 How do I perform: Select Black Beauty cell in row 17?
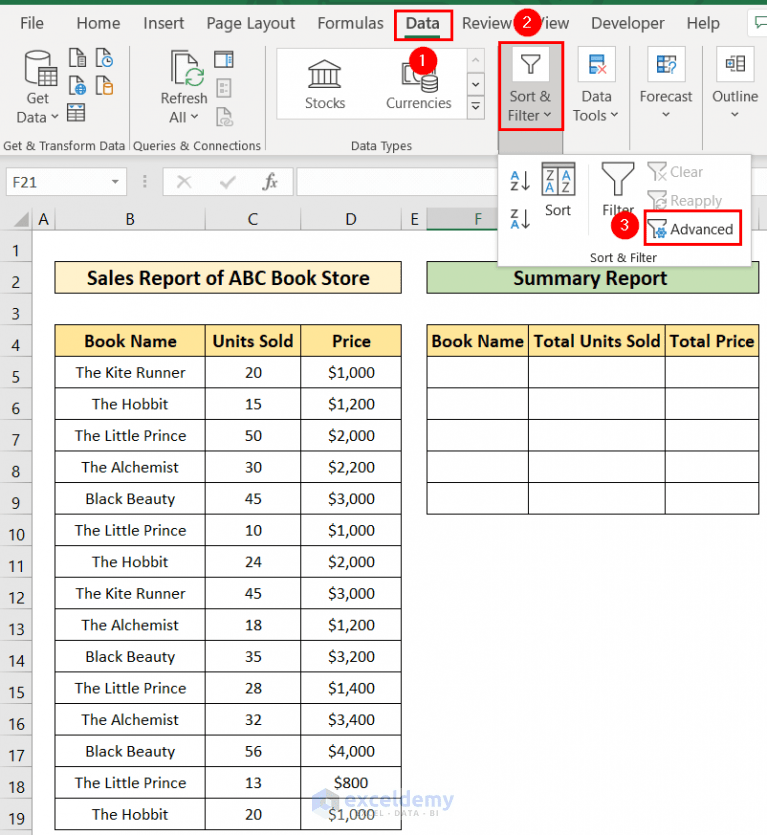coord(130,751)
